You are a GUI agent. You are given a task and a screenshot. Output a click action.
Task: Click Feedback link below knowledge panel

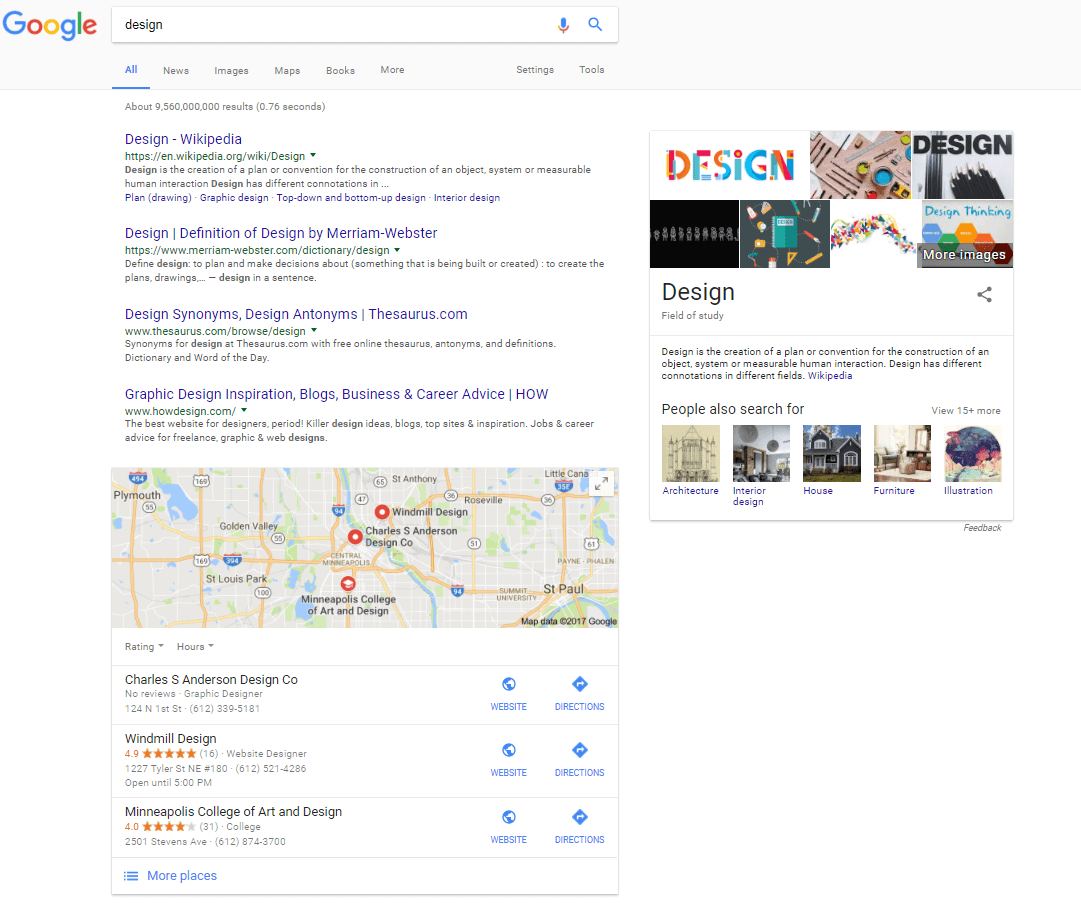point(982,528)
